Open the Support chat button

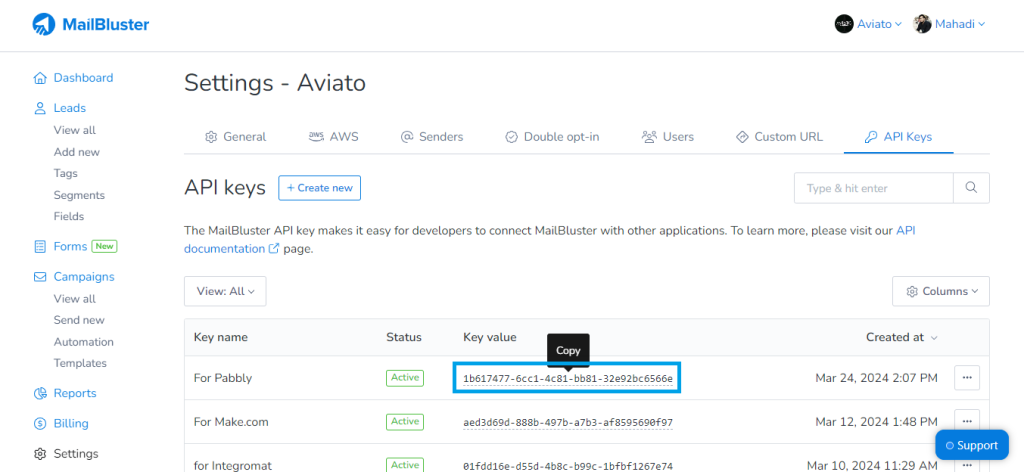pos(971,445)
